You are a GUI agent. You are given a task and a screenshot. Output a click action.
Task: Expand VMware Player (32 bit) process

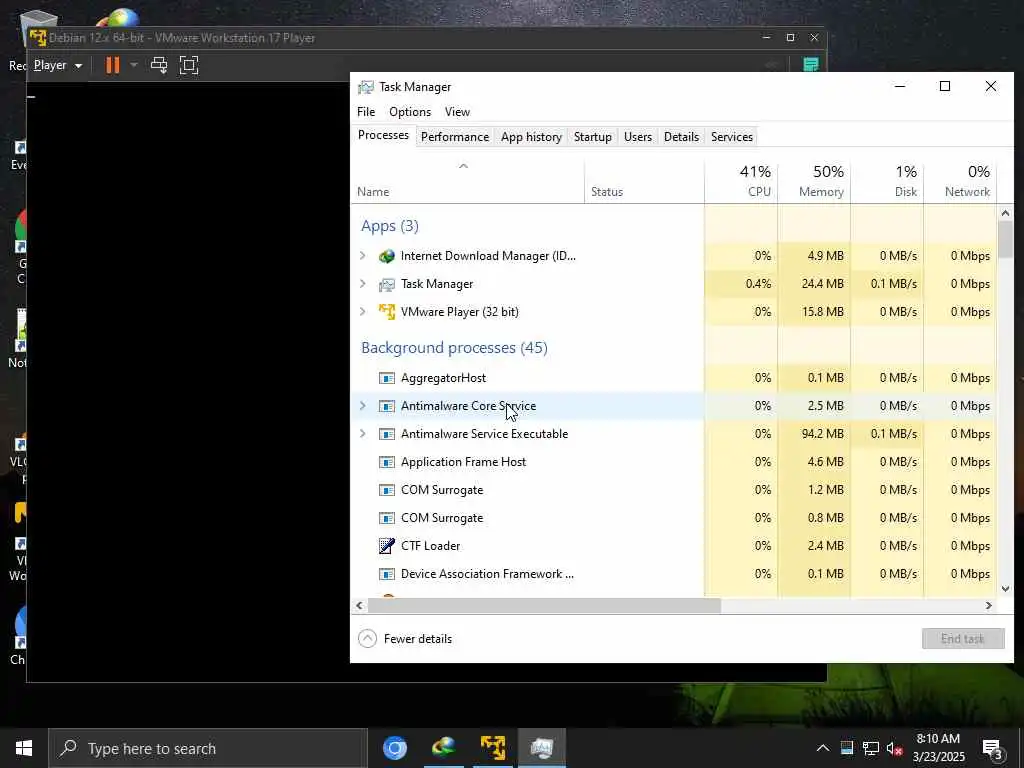point(362,312)
